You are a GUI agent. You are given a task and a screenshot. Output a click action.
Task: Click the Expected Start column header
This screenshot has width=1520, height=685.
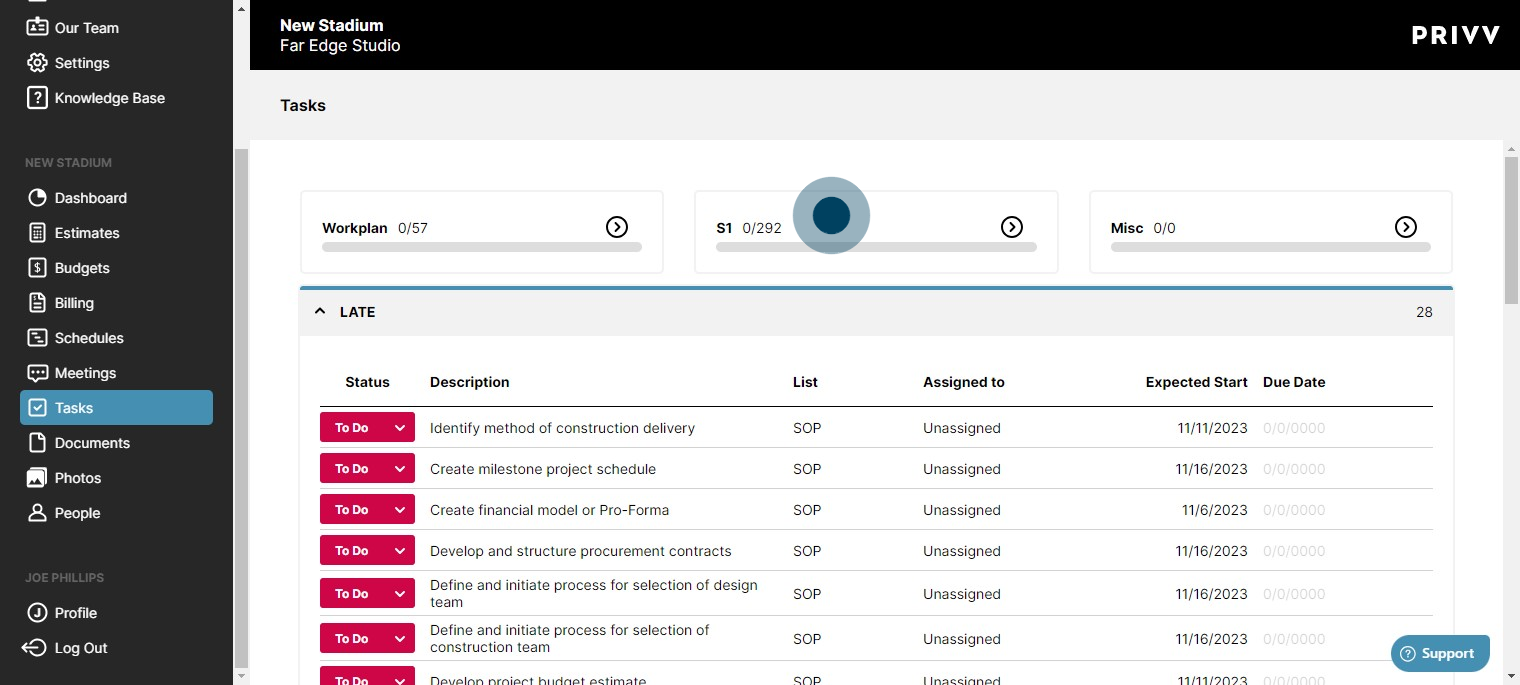click(x=1197, y=382)
